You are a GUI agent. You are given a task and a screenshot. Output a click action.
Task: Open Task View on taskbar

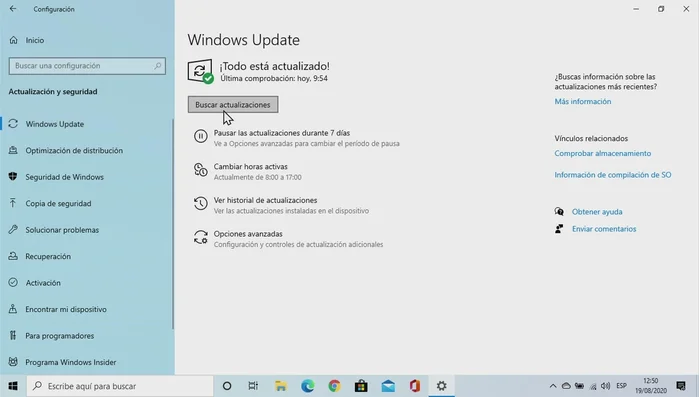(253, 386)
